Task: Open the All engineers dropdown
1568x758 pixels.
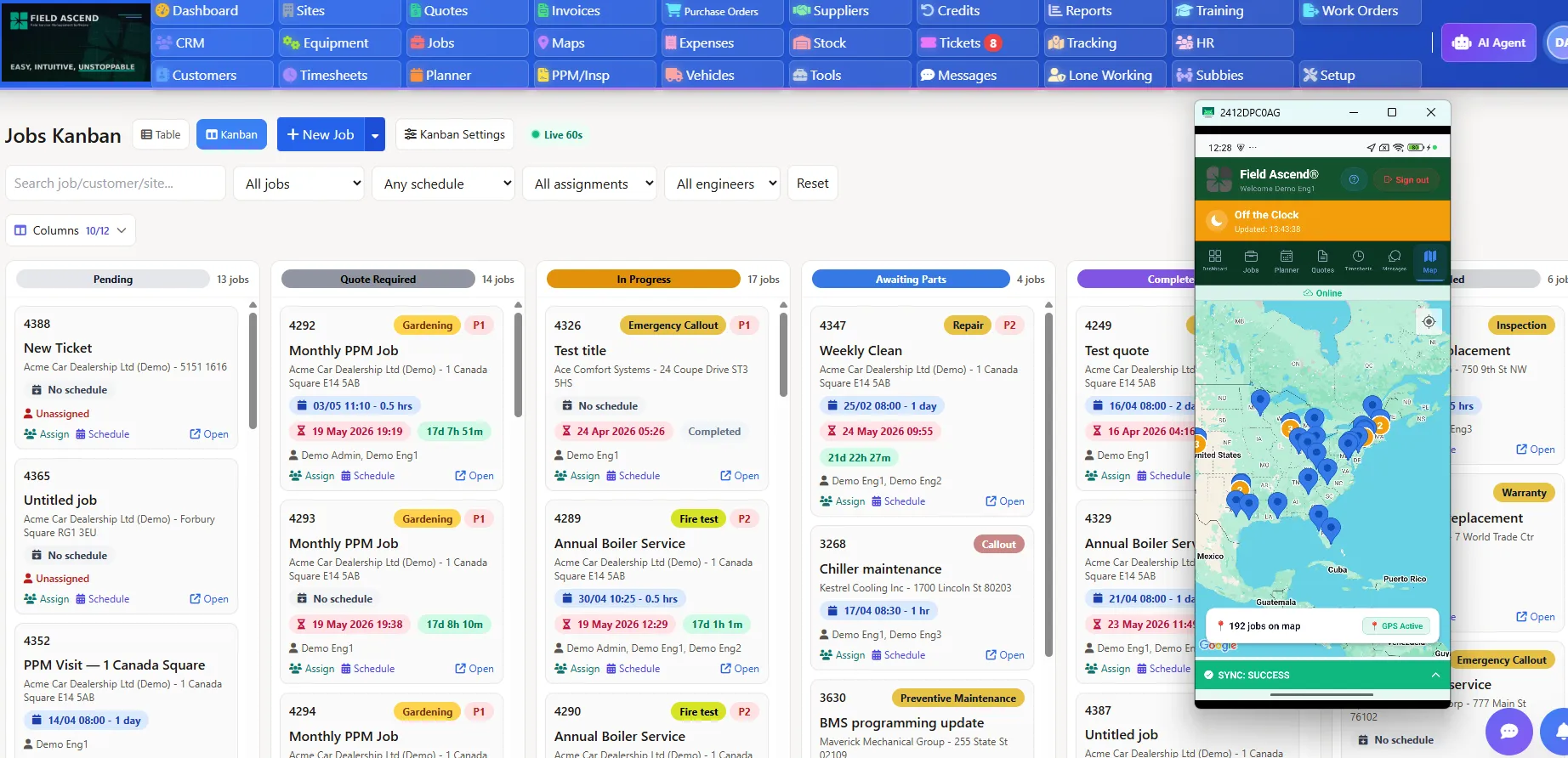Action: pyautogui.click(x=722, y=184)
